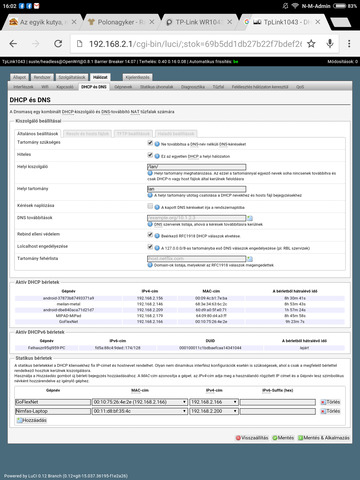Image resolution: width=360 pixels, height=480 pixels.
Task: Toggle the Rebind elleni védelem checkbox
Action: 150,235
